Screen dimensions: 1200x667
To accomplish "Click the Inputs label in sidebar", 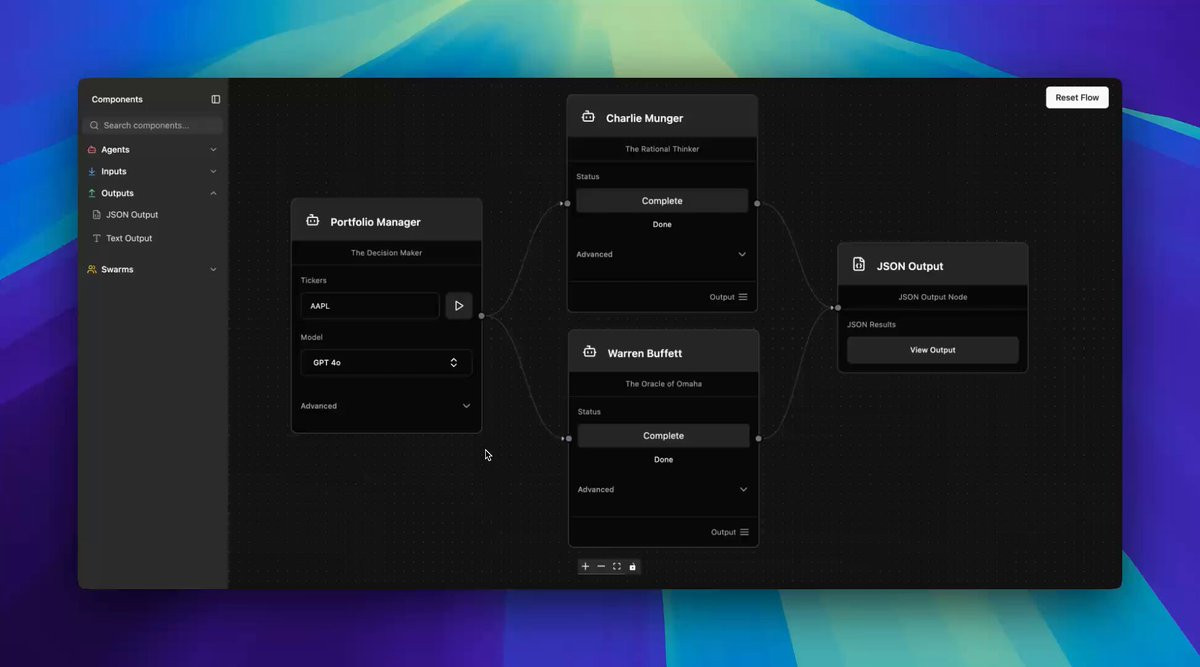I will tap(114, 171).
